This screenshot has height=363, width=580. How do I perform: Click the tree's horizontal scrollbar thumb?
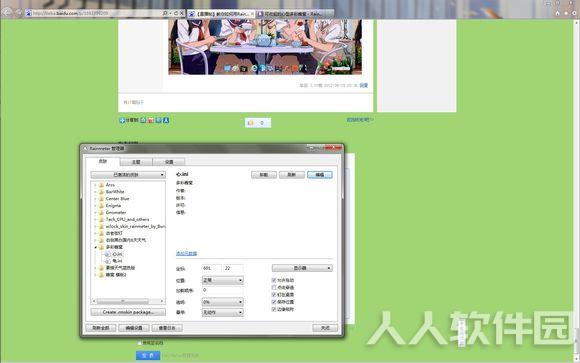tap(123, 301)
